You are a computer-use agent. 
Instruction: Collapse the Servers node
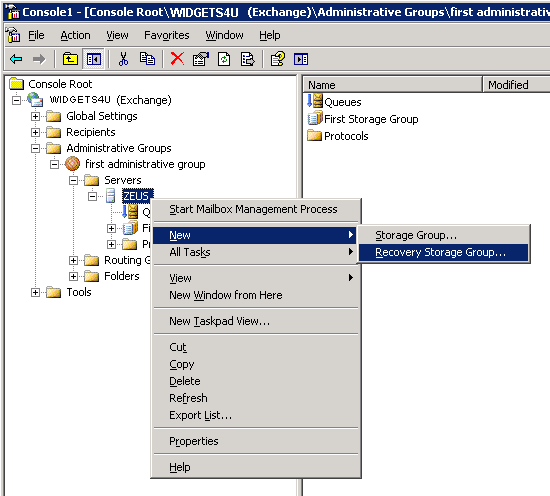point(73,180)
